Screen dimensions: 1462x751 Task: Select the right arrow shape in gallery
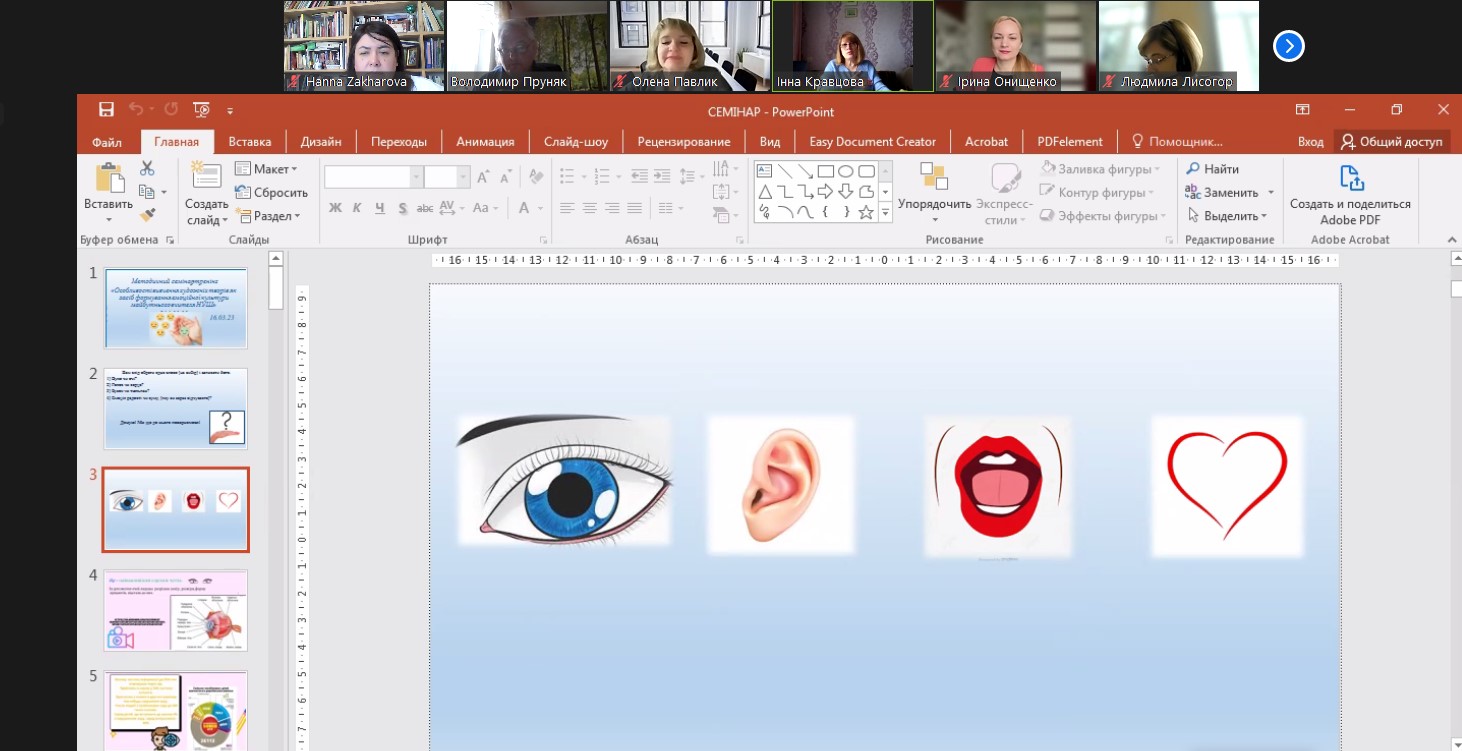(826, 192)
